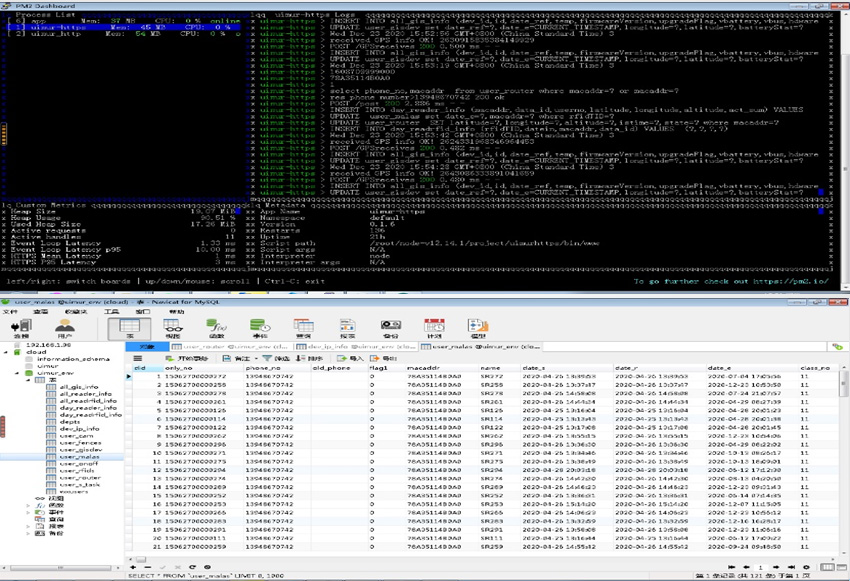This screenshot has height=581, width=850.
Task: Select the Table toolbar icon in Navicat
Action: 130,328
